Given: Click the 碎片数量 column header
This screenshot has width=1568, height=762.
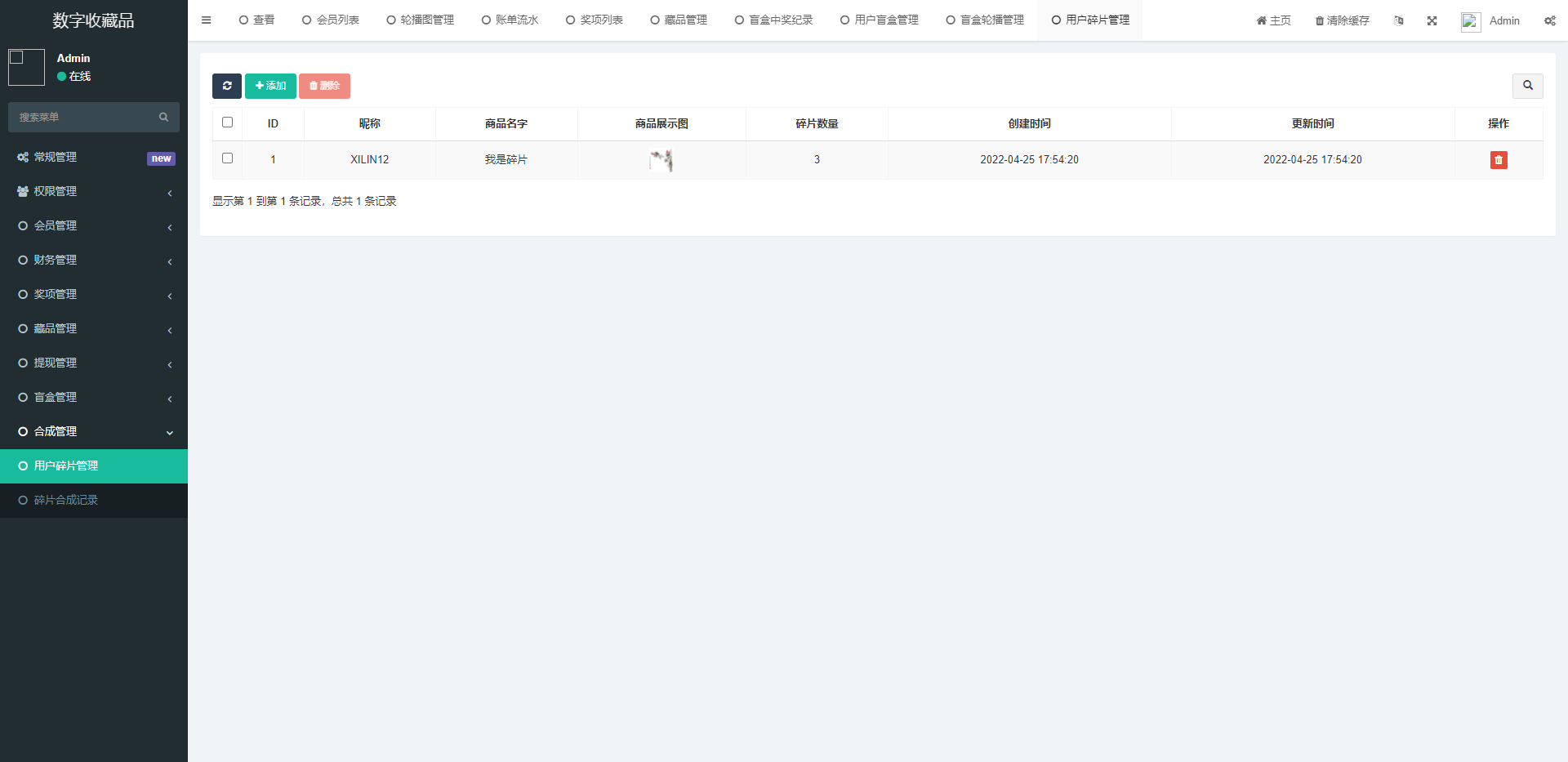Looking at the screenshot, I should (817, 123).
